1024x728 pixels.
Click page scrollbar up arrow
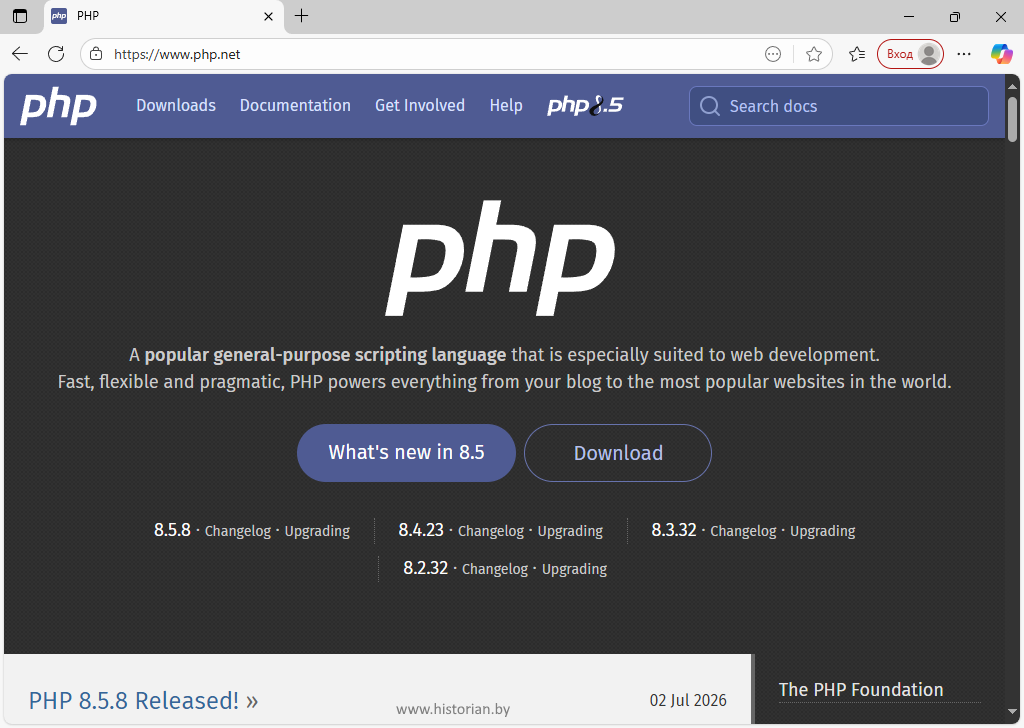coord(1012,86)
